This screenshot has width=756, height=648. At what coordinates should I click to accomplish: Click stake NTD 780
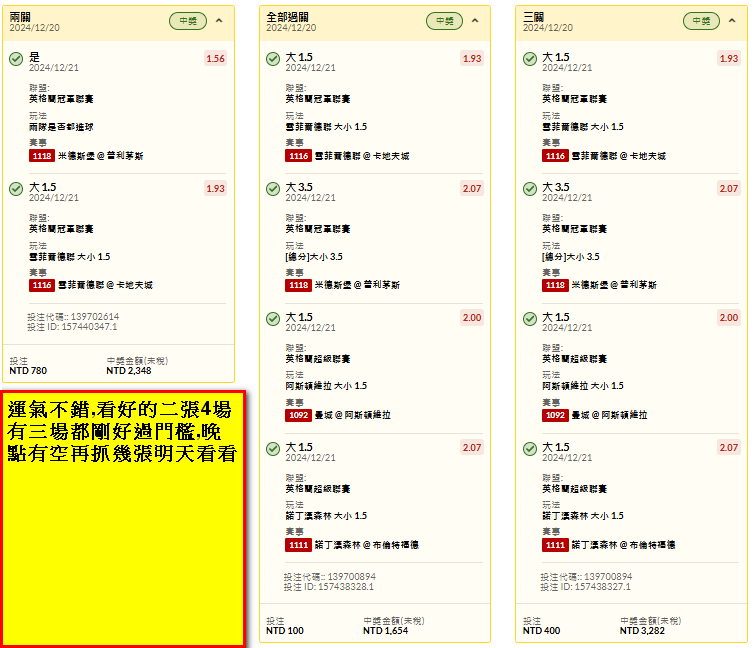28,371
